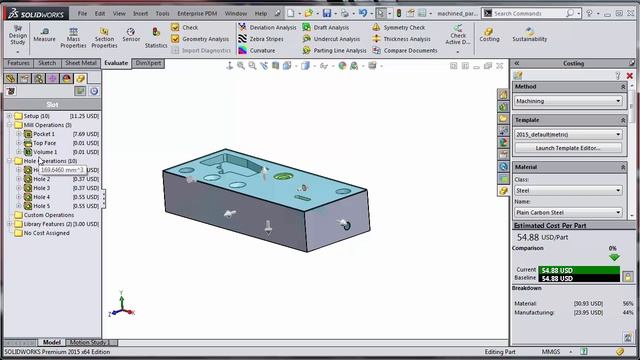The image size is (640, 360).
Task: Expand the Setup (10) folder
Action: [x=9, y=116]
